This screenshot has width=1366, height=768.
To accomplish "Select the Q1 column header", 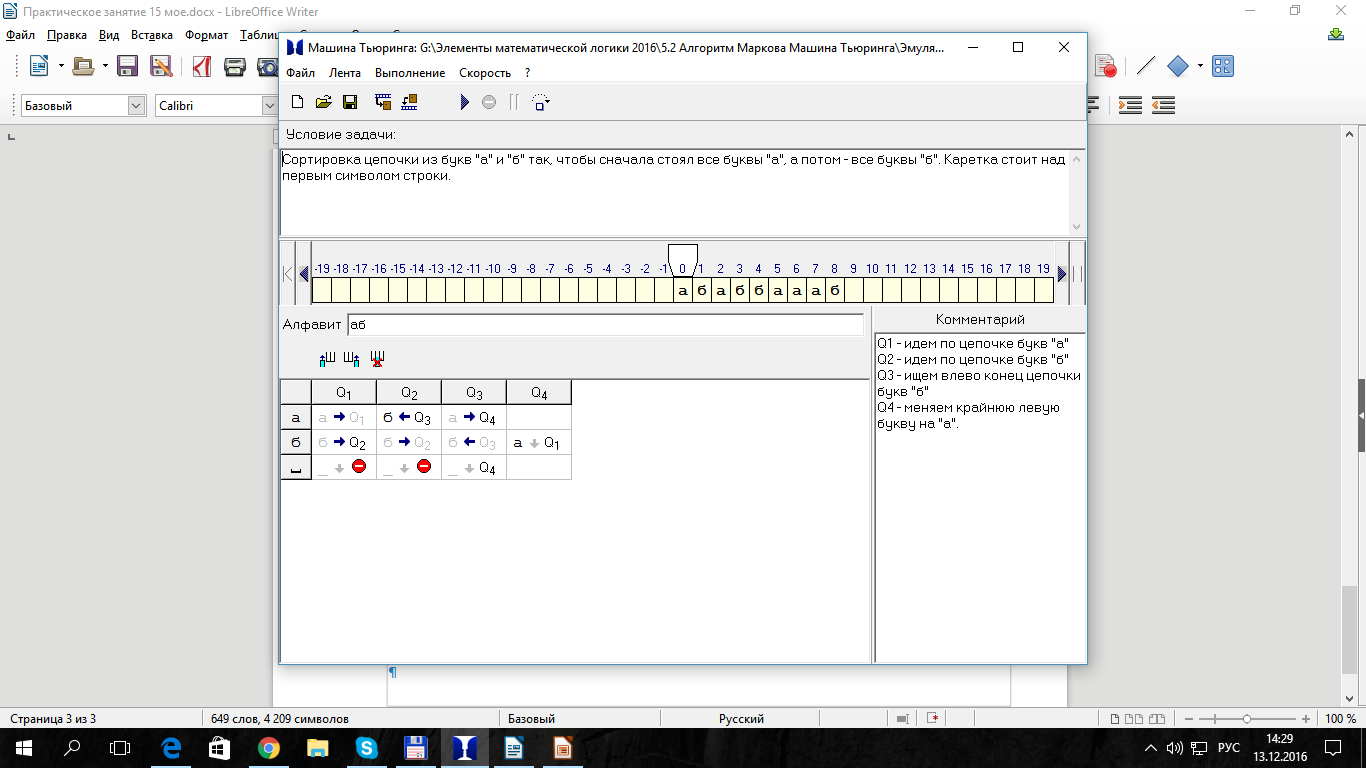I will 343,393.
